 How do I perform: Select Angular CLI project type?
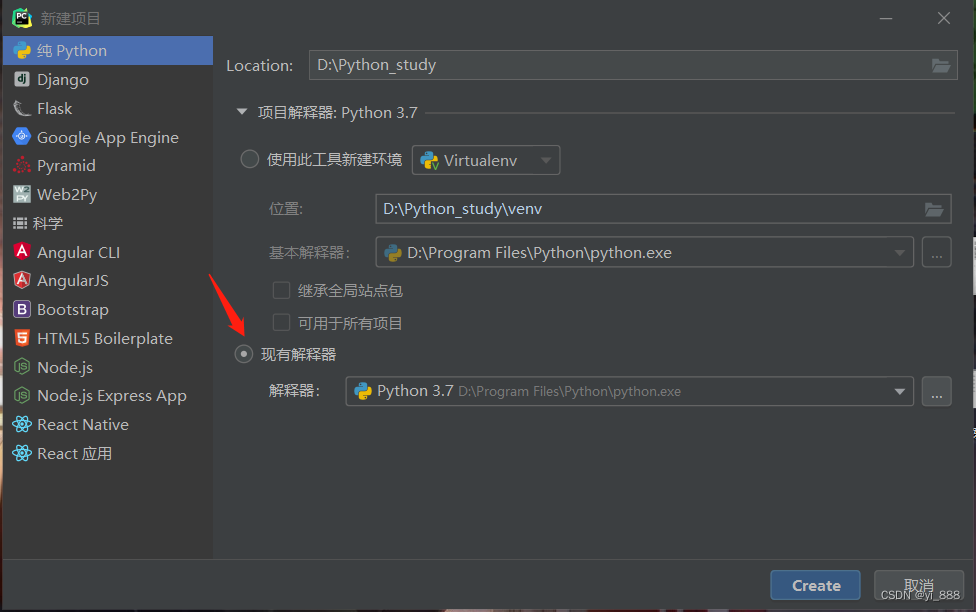point(108,252)
